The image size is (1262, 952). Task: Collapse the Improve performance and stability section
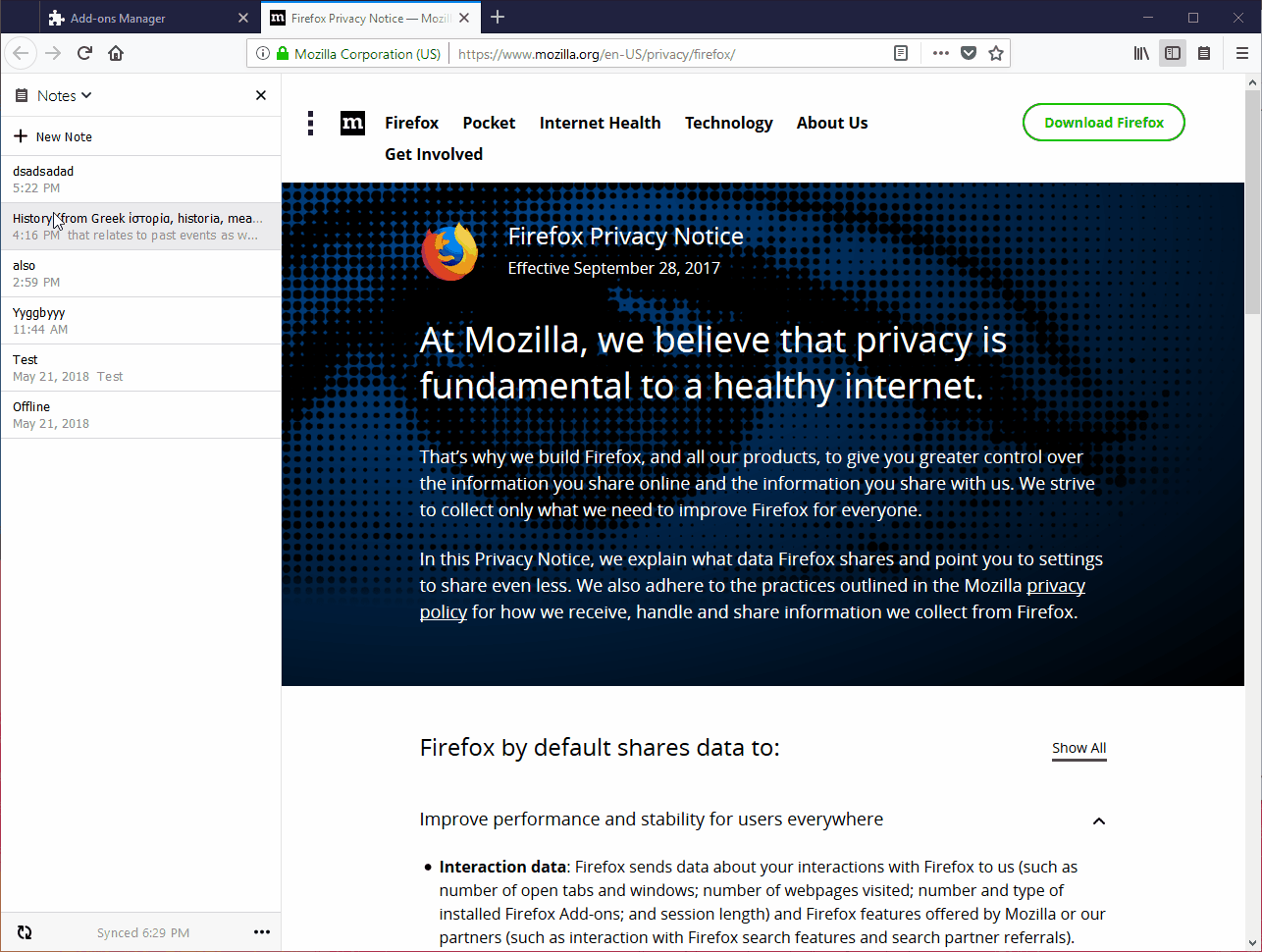coord(1099,821)
